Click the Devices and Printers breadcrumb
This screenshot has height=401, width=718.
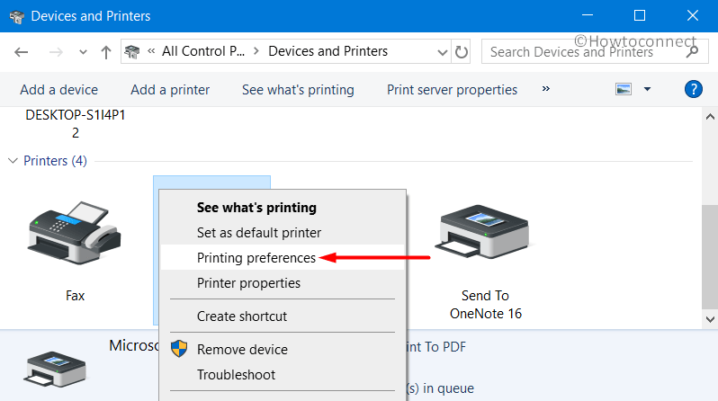click(x=328, y=51)
